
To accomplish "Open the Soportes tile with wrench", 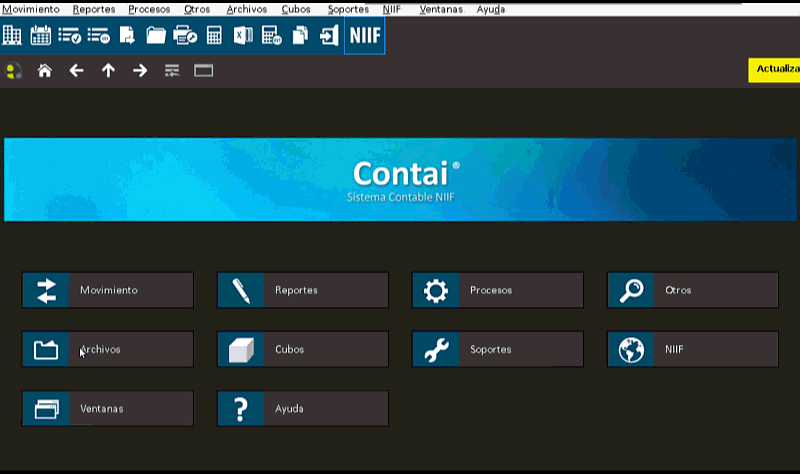I will point(497,350).
